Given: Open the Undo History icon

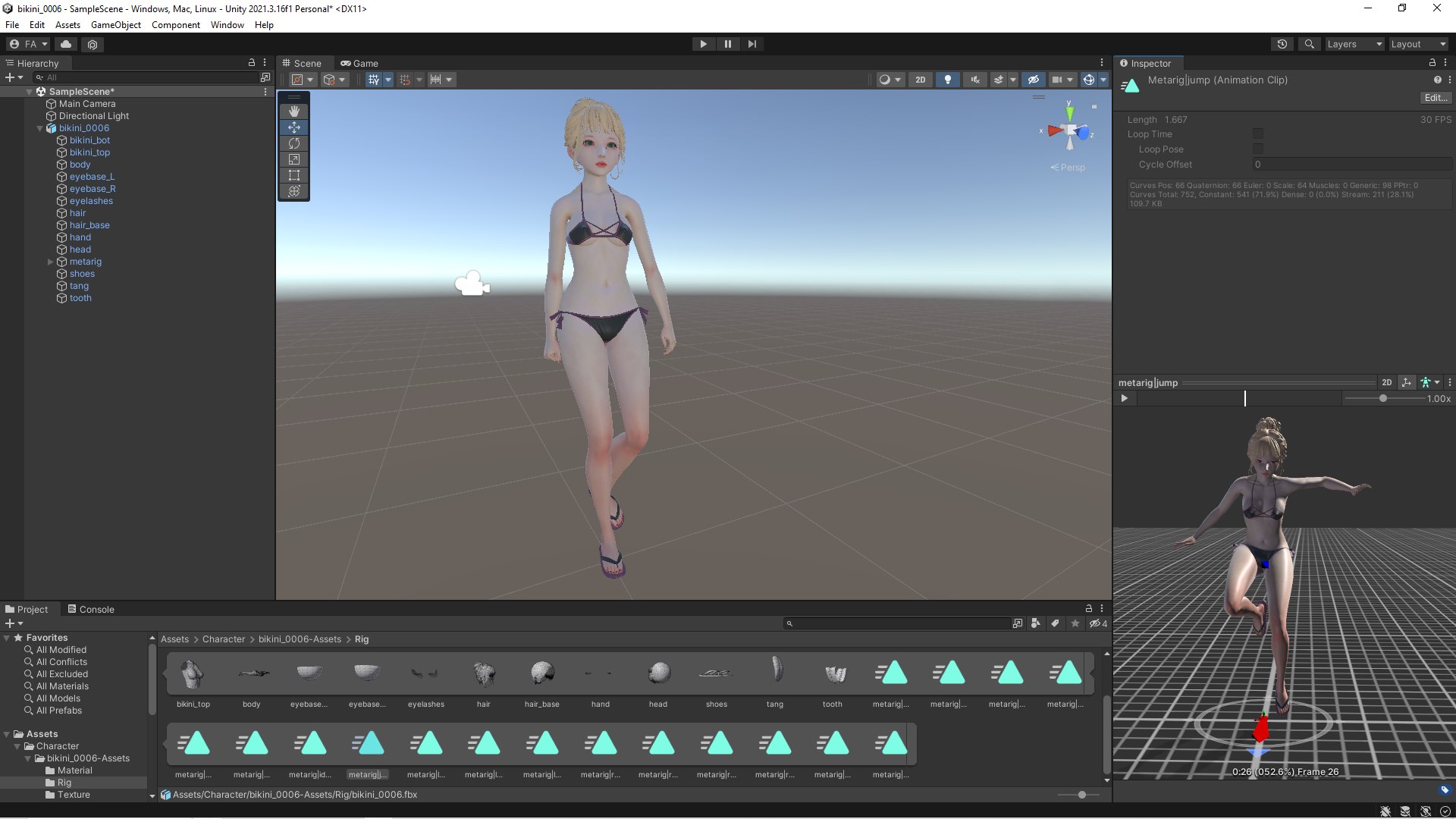Looking at the screenshot, I should pyautogui.click(x=1282, y=44).
